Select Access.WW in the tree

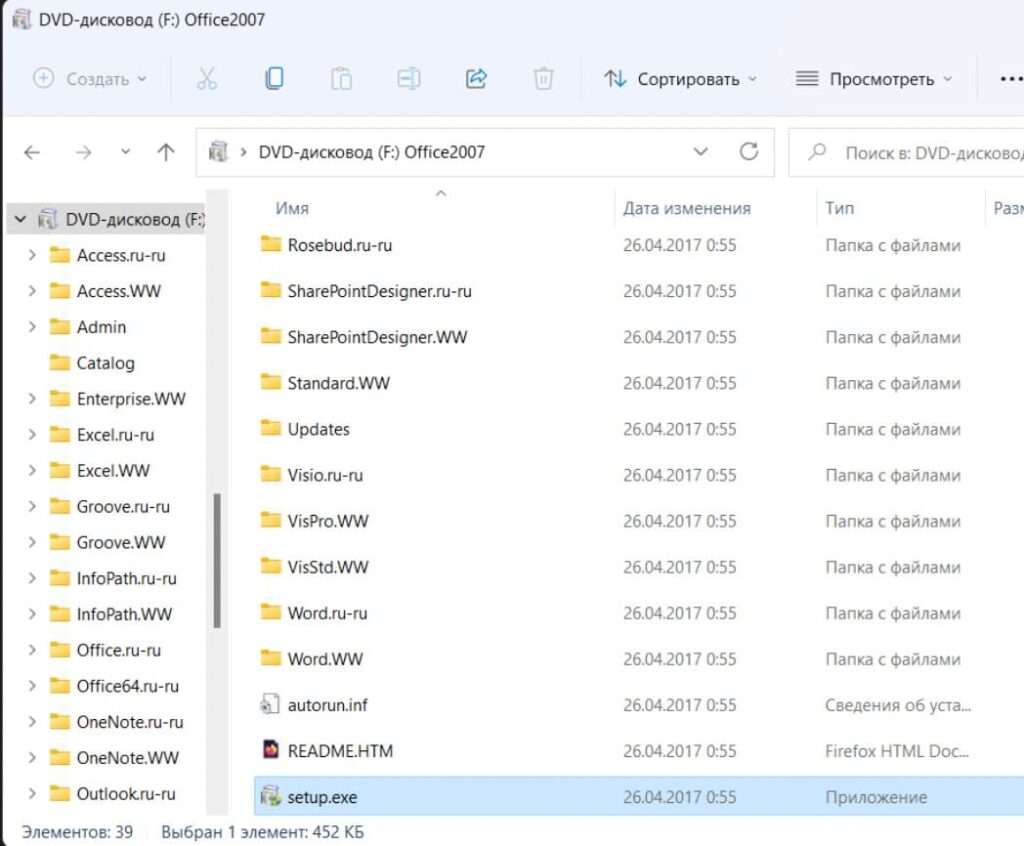pos(118,291)
